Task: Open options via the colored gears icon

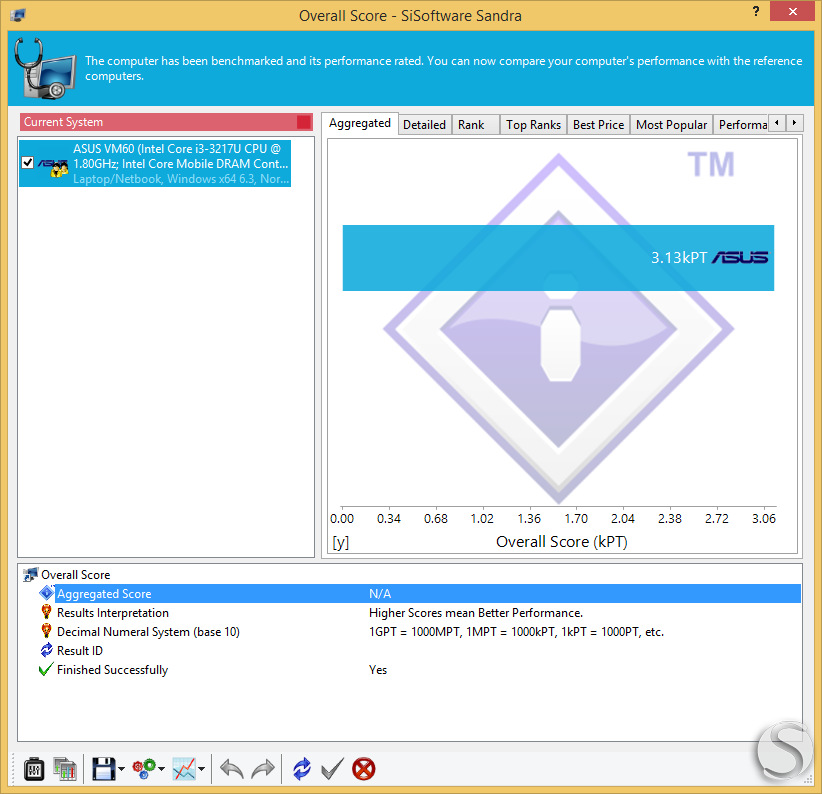Action: tap(144, 769)
